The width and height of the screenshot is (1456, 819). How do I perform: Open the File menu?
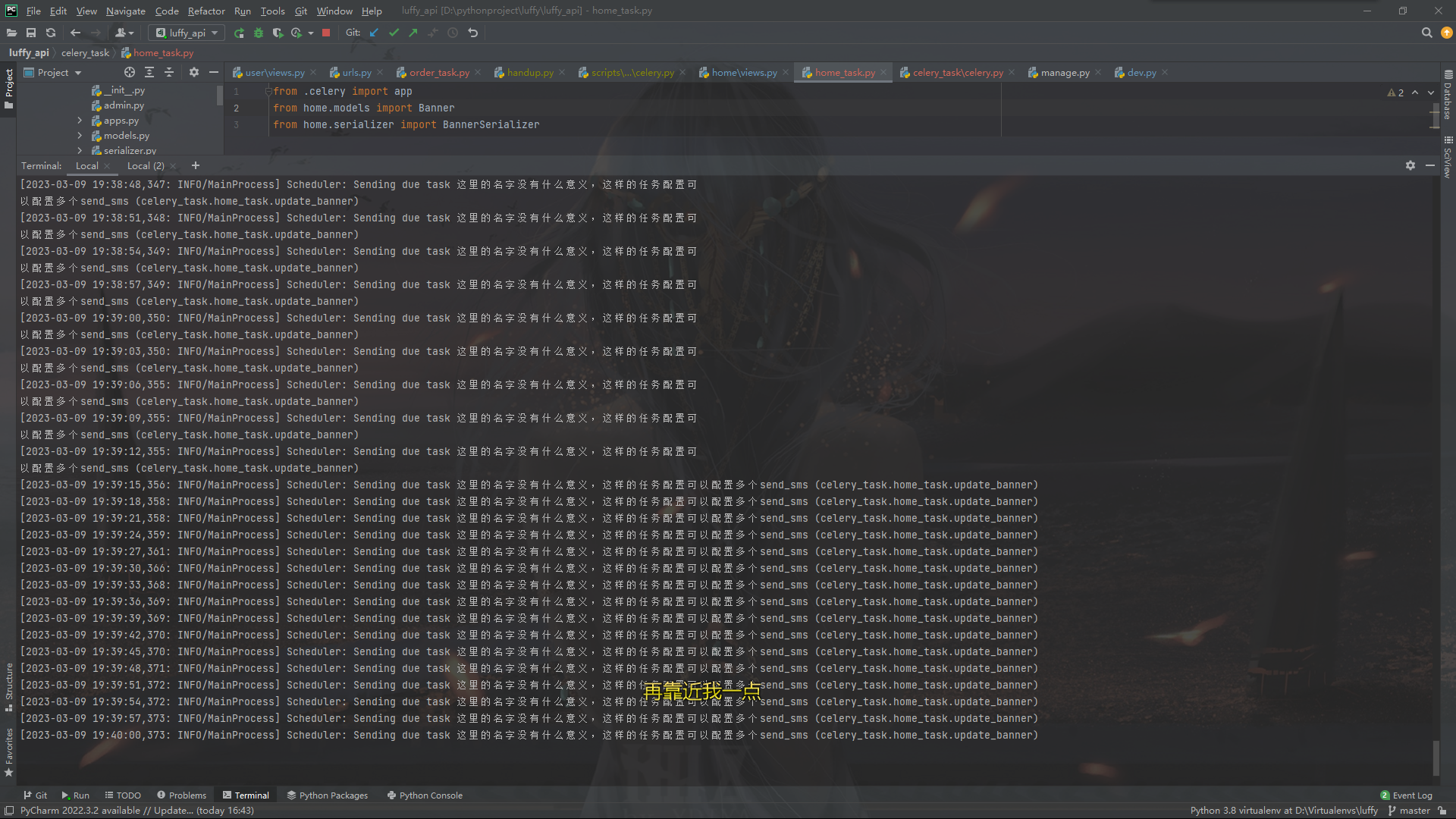pyautogui.click(x=33, y=11)
